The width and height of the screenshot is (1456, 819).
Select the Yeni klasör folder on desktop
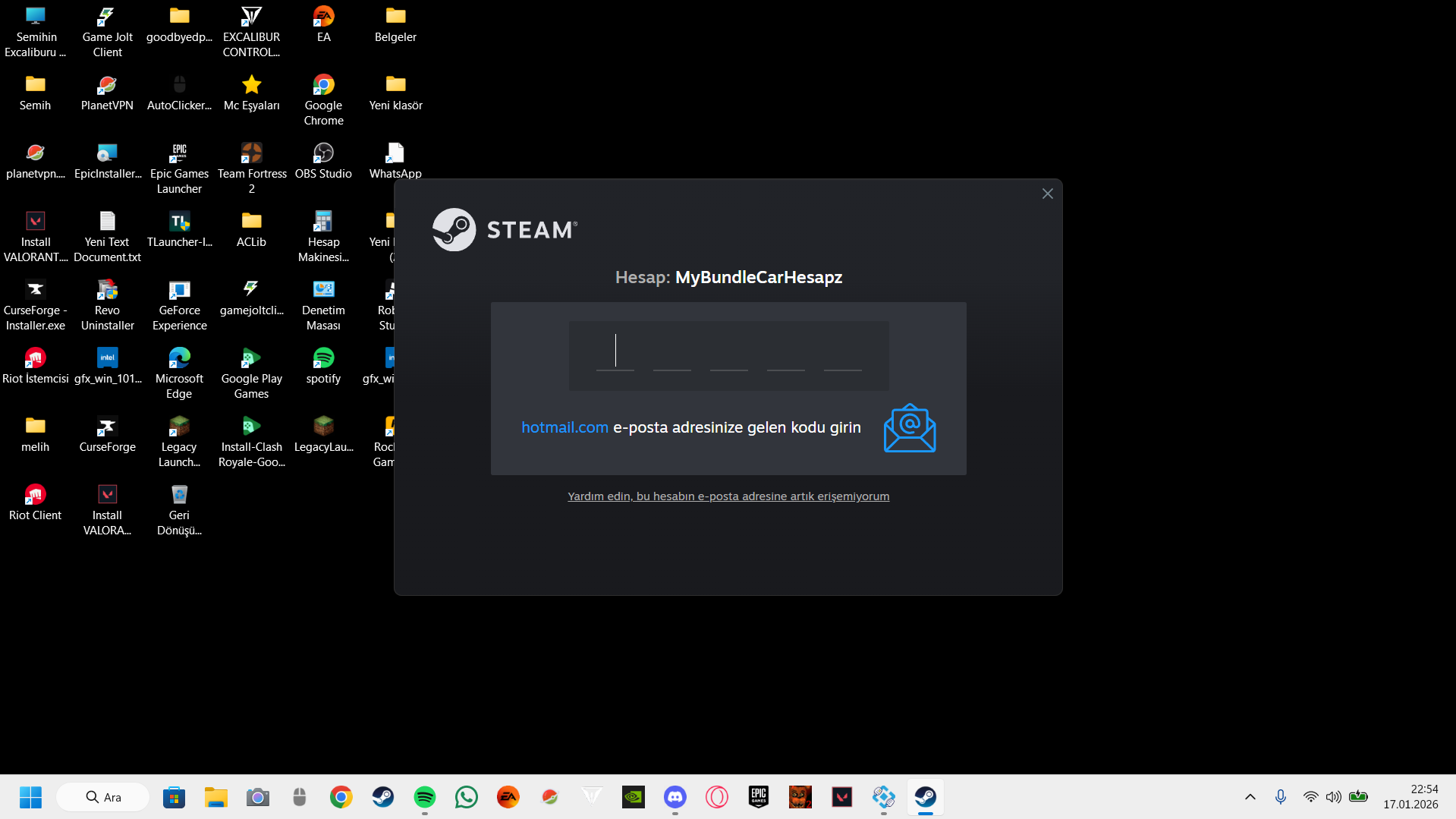pyautogui.click(x=396, y=93)
